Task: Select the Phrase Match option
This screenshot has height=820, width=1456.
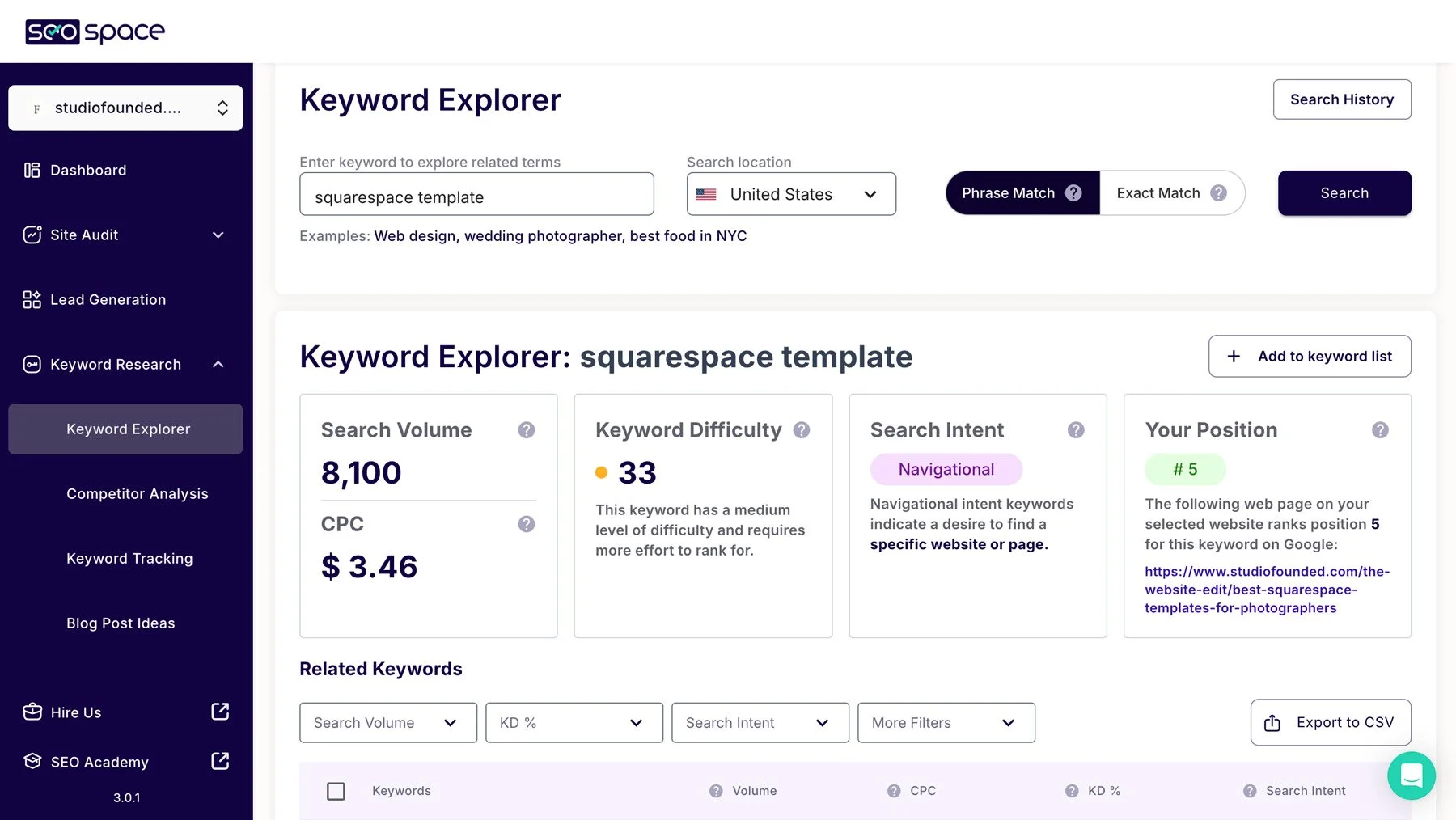Action: (x=1022, y=193)
